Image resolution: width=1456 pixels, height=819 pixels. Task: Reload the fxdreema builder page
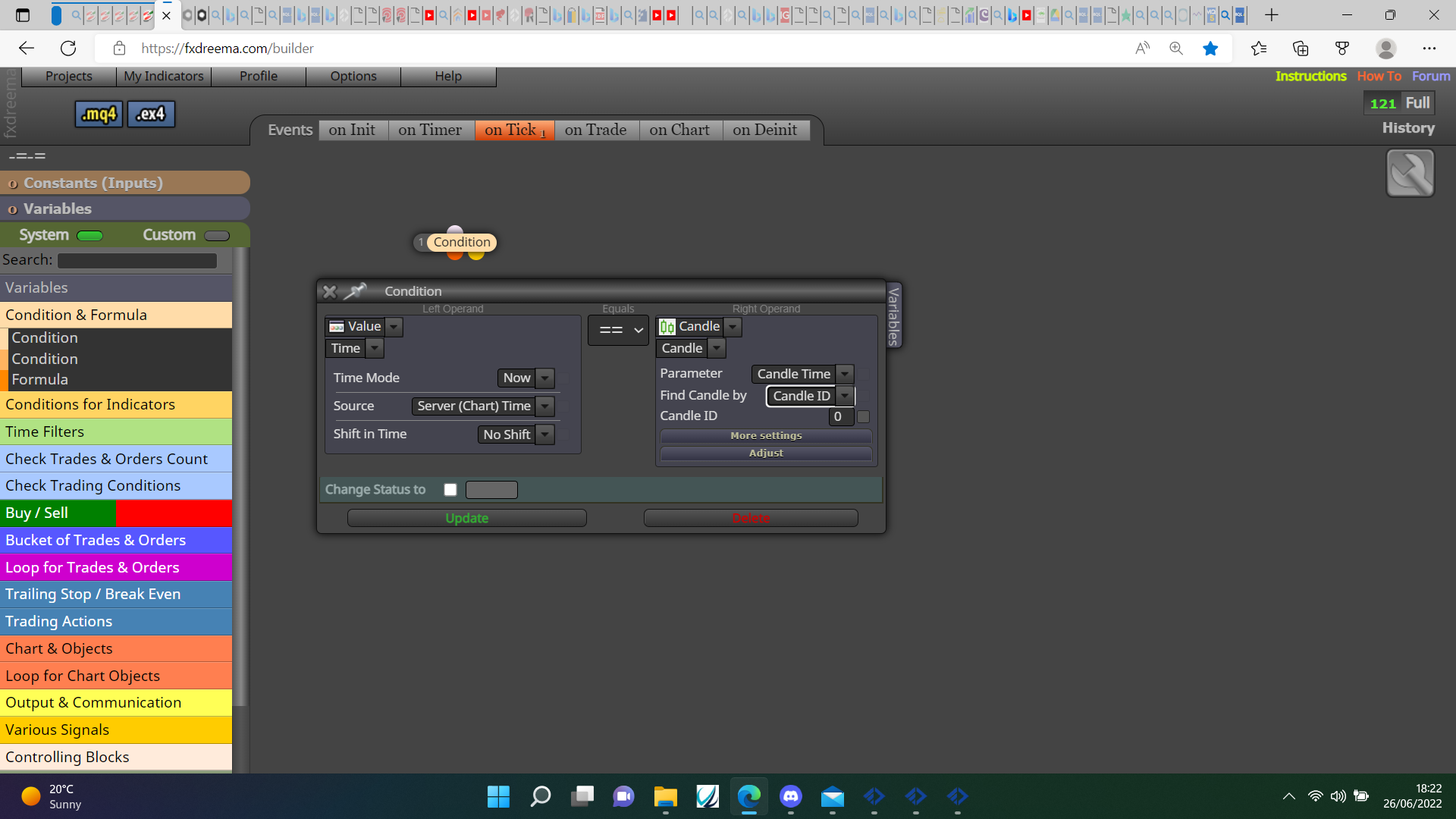tap(68, 49)
